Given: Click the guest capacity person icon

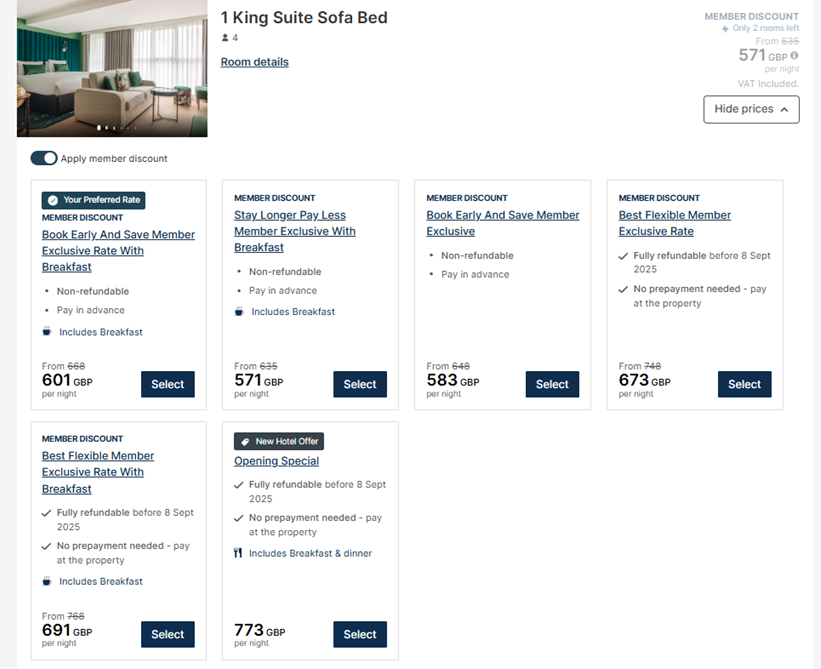Looking at the screenshot, I should 226,38.
